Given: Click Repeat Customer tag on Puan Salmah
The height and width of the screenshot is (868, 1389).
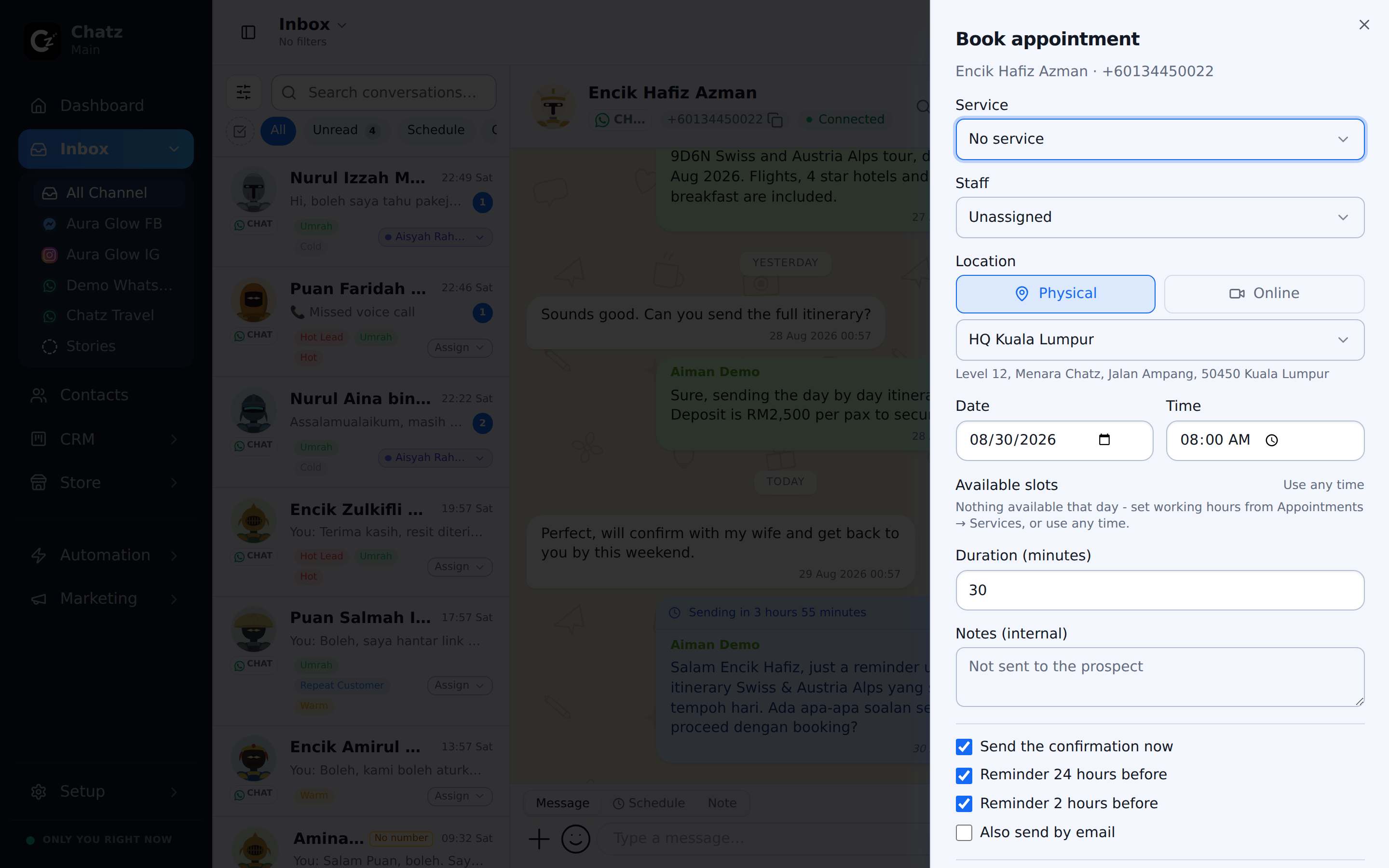Looking at the screenshot, I should [x=341, y=685].
